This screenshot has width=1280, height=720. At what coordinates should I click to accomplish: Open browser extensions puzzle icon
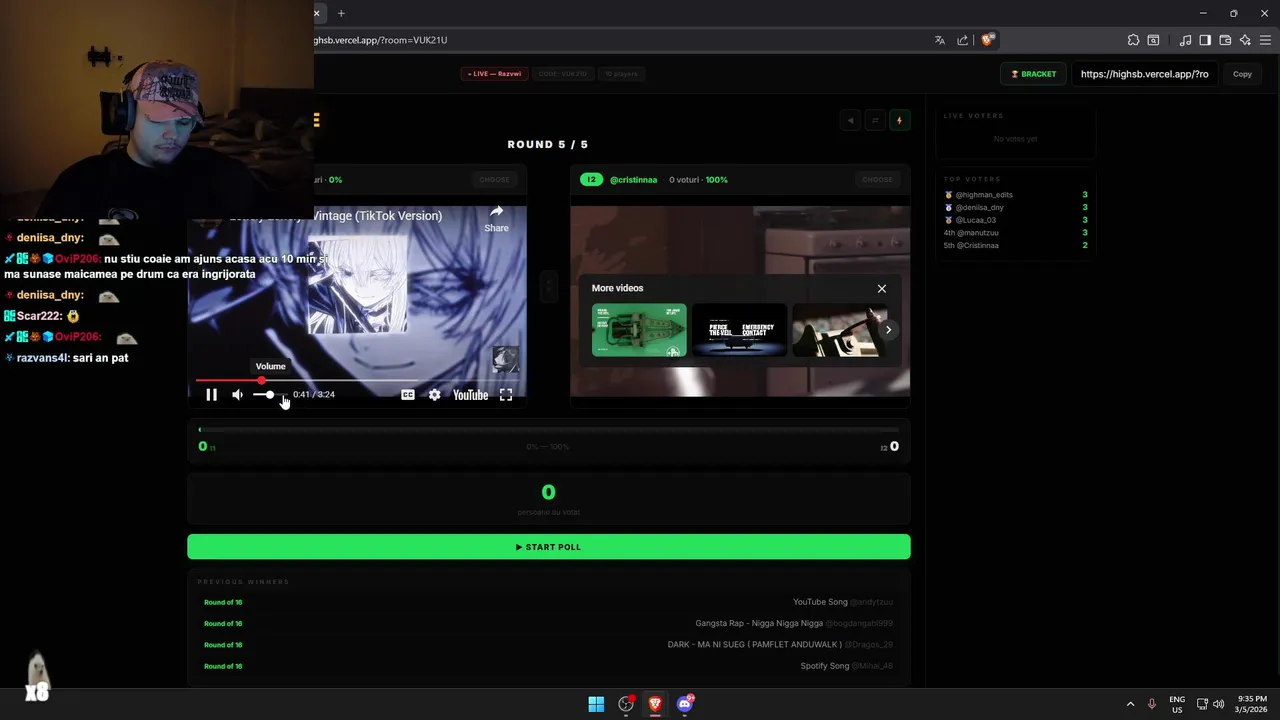tap(1133, 40)
